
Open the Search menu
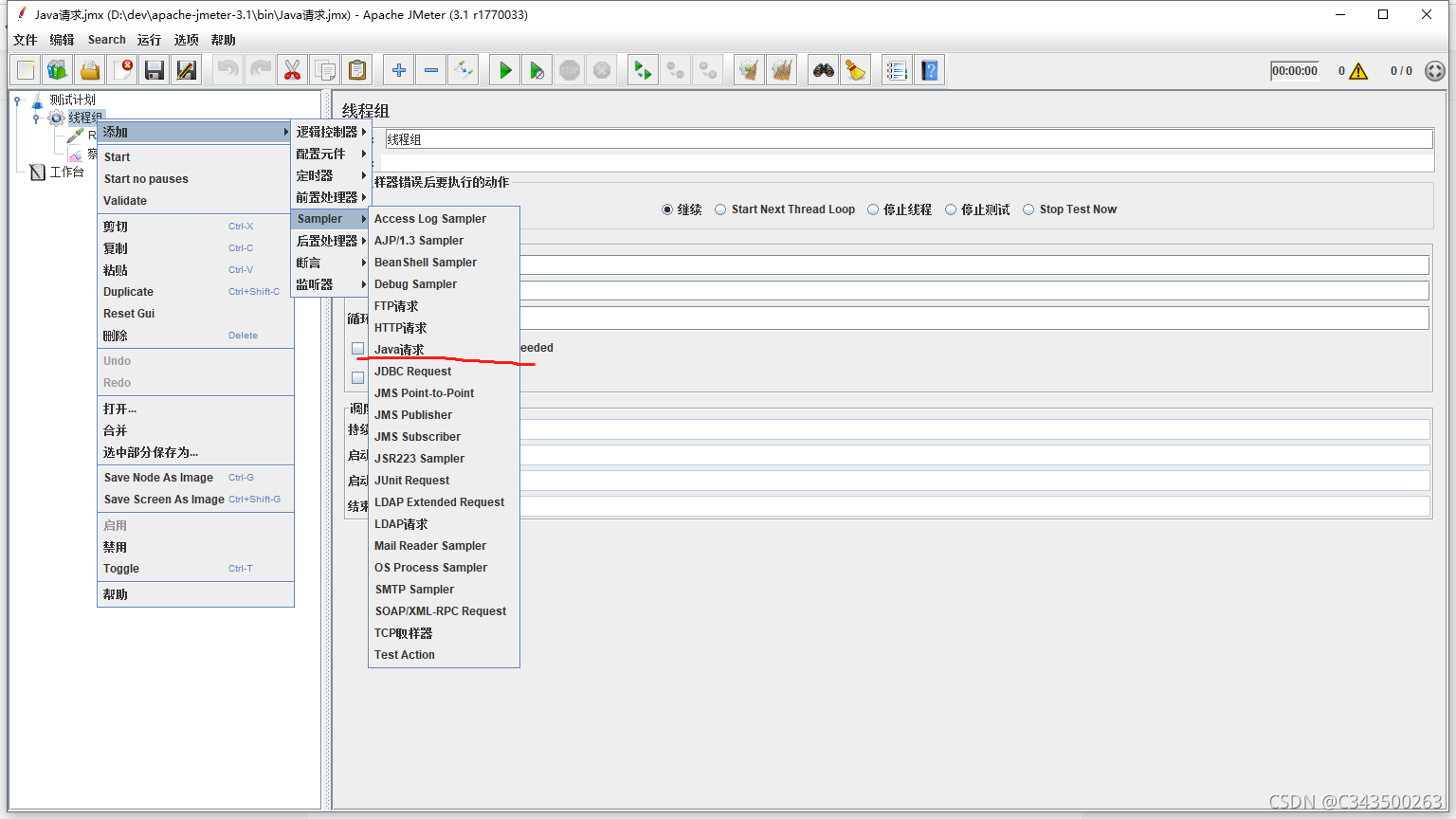click(107, 40)
